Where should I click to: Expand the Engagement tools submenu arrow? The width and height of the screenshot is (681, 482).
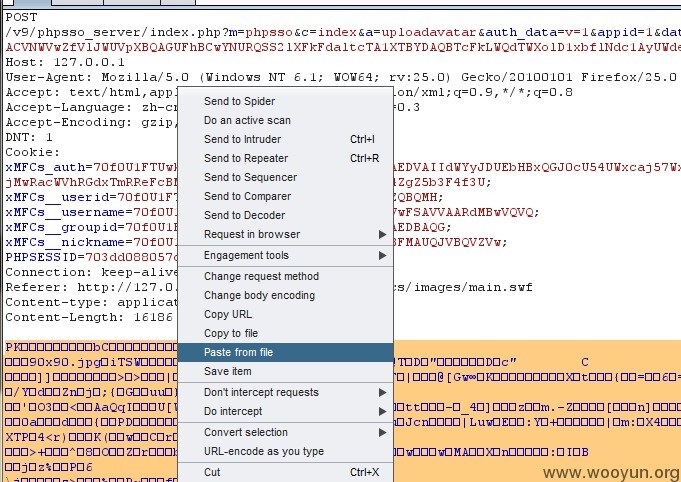pos(382,255)
